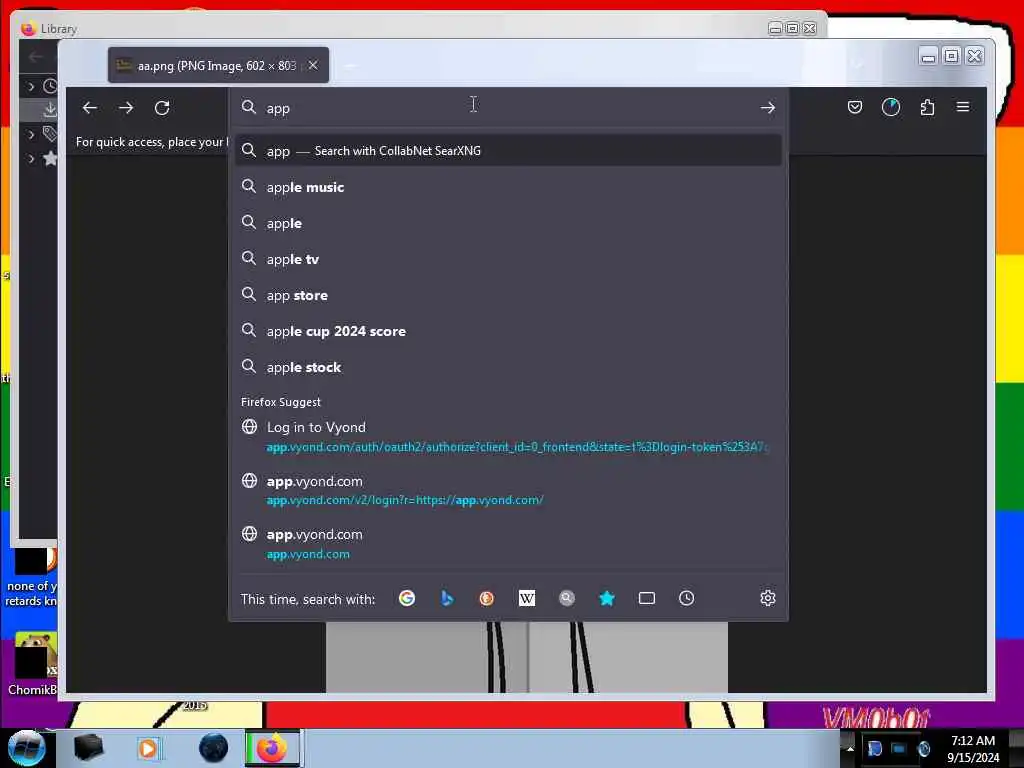
Task: Open the 'Log in to Vyond' suggestion
Action: 508,436
